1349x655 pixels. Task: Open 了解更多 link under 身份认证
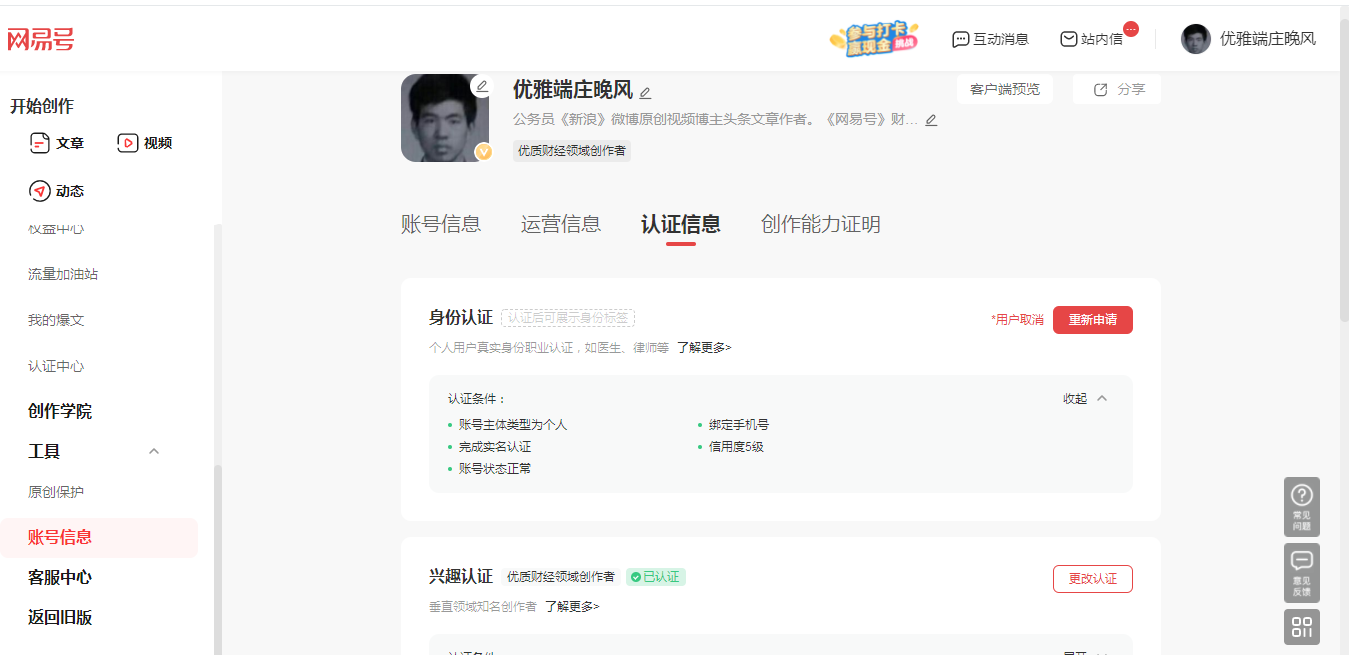coord(704,348)
